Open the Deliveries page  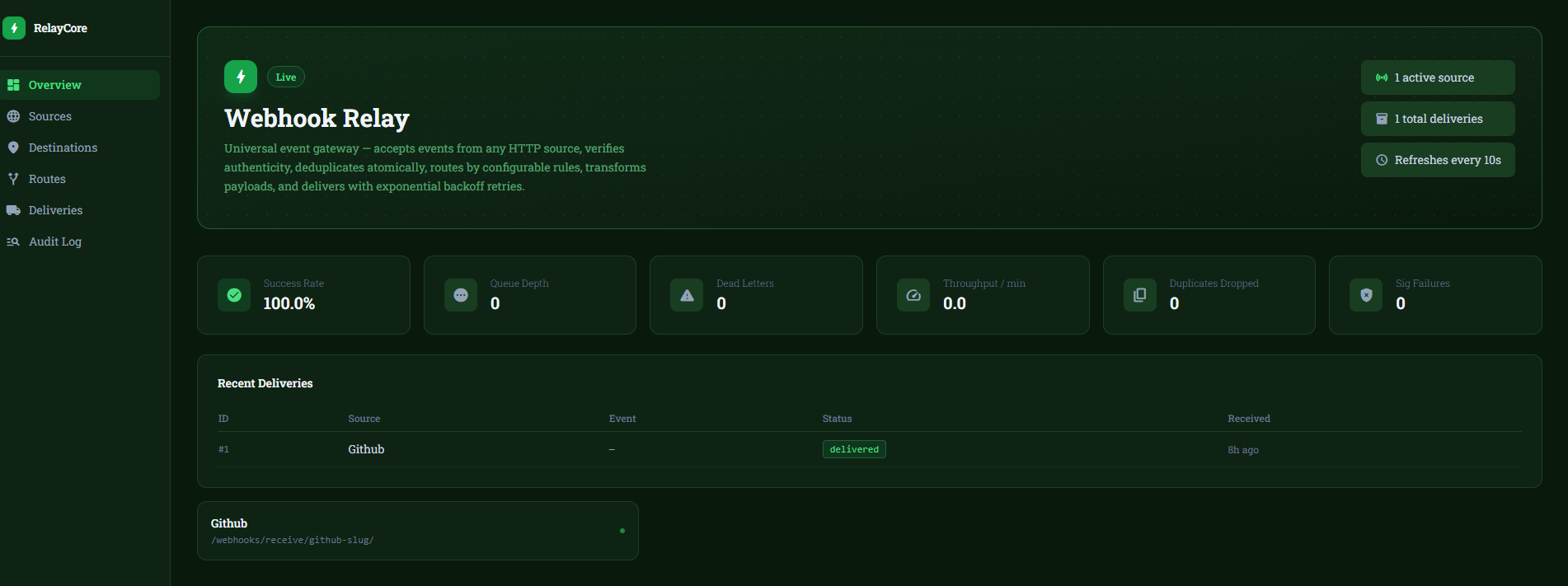[80, 210]
